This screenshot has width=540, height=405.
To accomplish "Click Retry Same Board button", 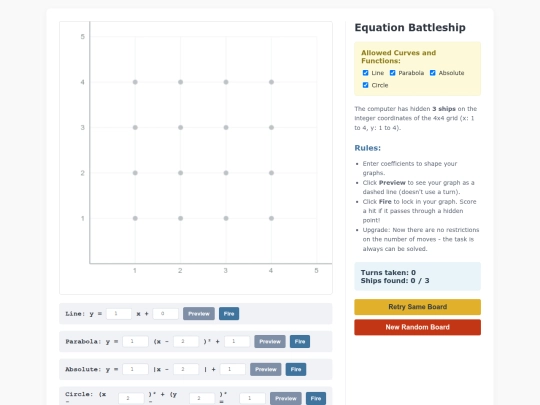I will [x=417, y=307].
